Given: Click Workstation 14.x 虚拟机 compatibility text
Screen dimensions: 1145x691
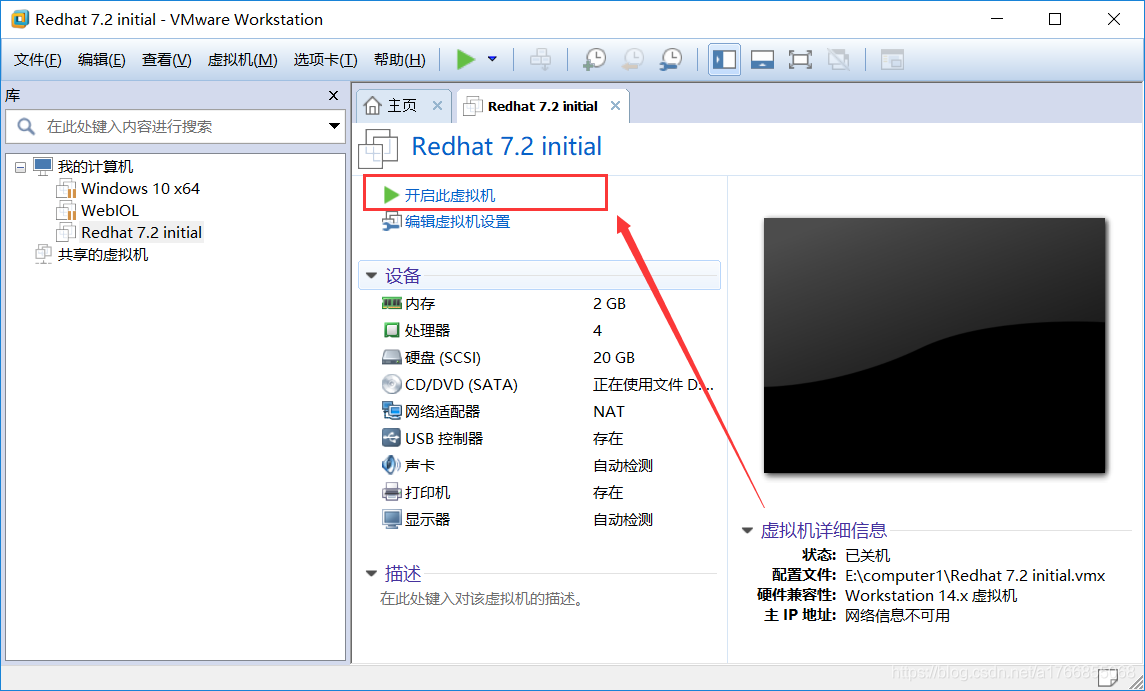Looking at the screenshot, I should click(931, 595).
